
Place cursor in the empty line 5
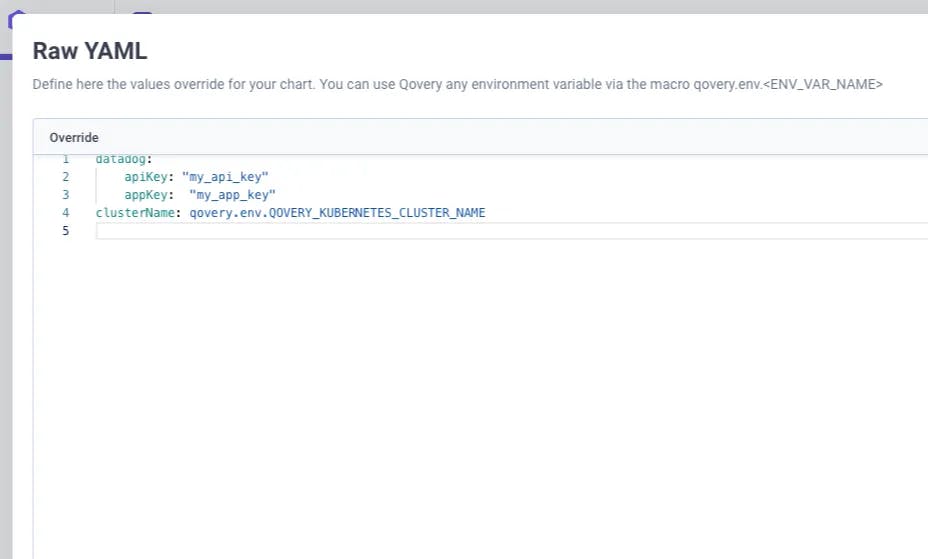point(511,231)
